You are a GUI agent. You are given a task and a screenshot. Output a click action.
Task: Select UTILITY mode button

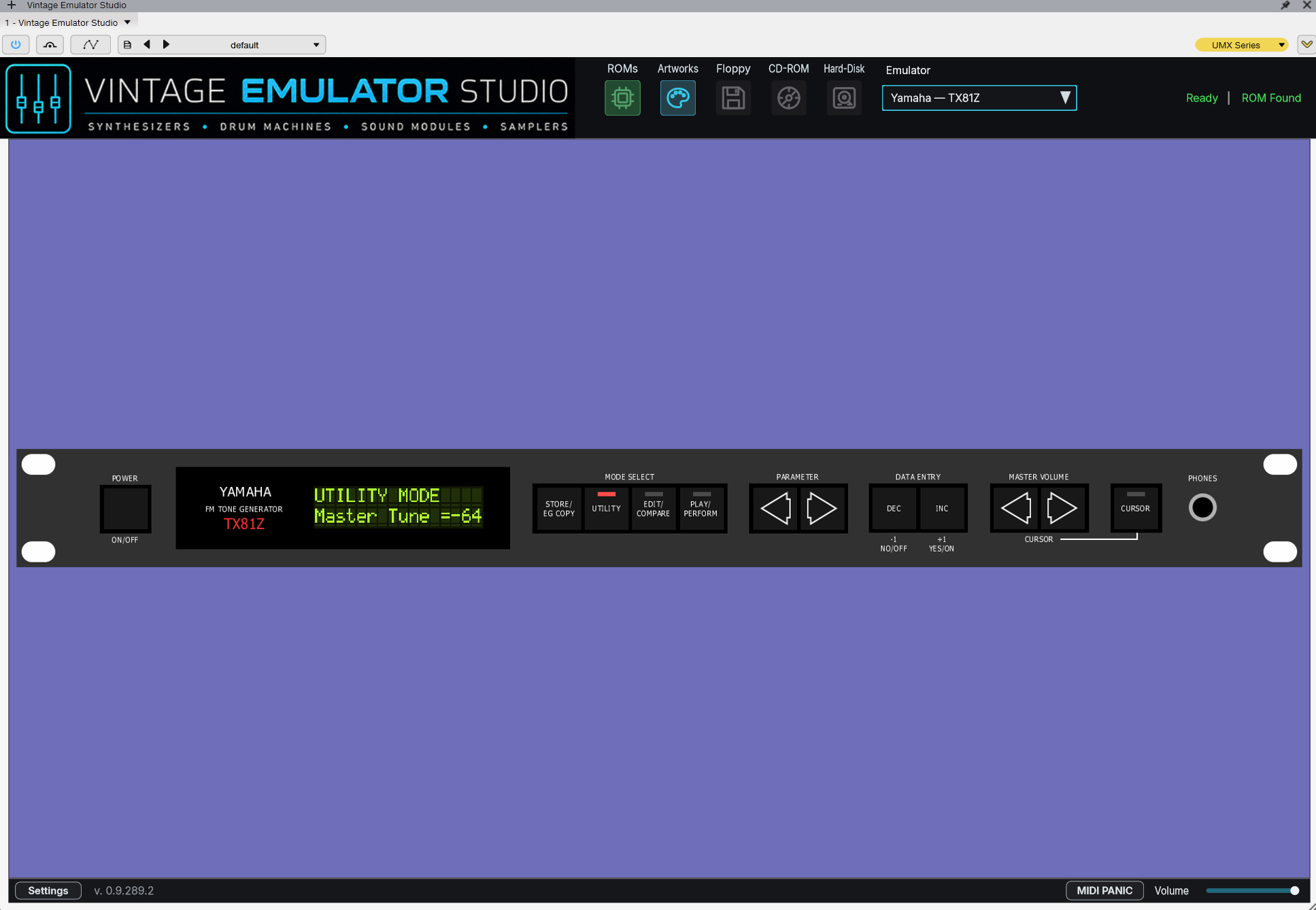tap(606, 508)
